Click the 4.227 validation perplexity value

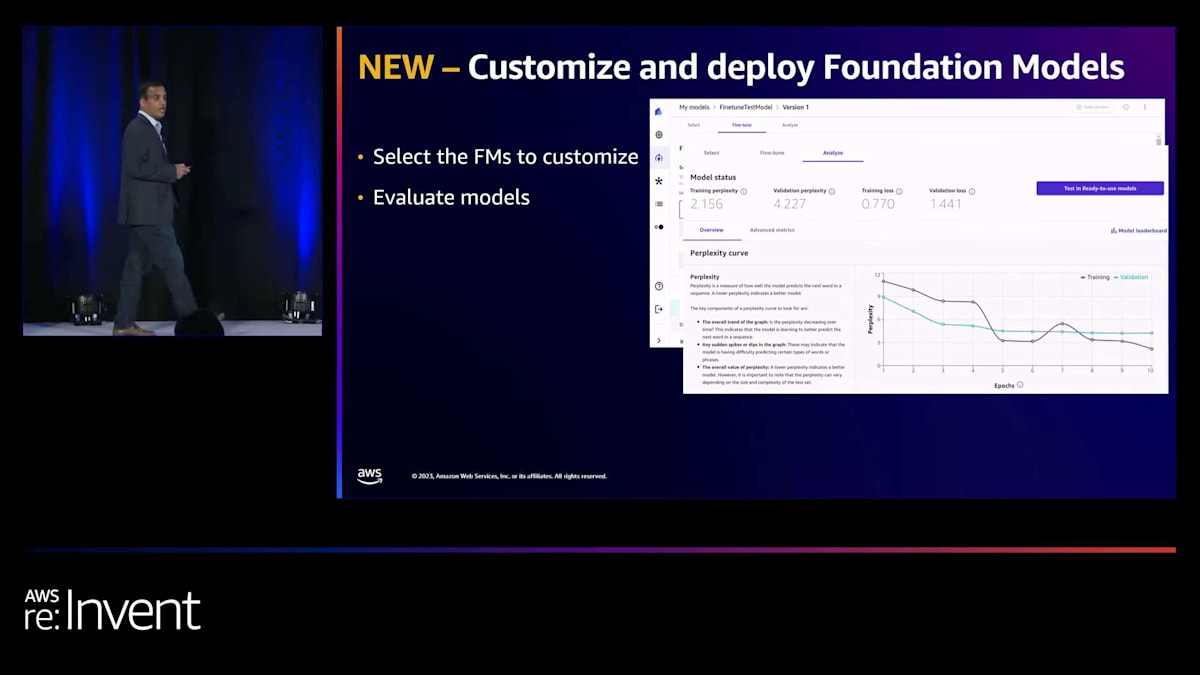(x=790, y=204)
